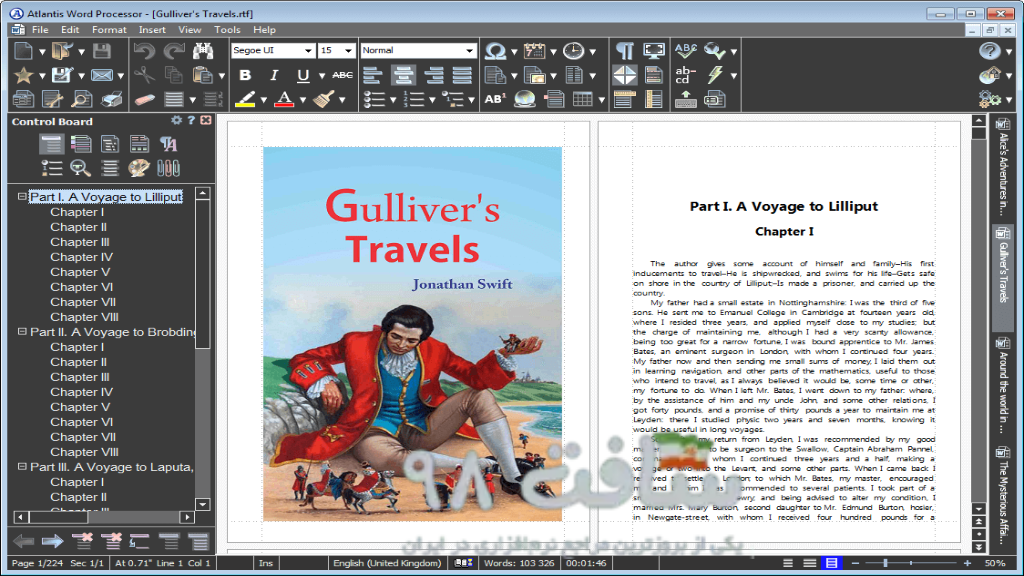The height and width of the screenshot is (576, 1024).
Task: Toggle Underline formatting
Action: [303, 75]
